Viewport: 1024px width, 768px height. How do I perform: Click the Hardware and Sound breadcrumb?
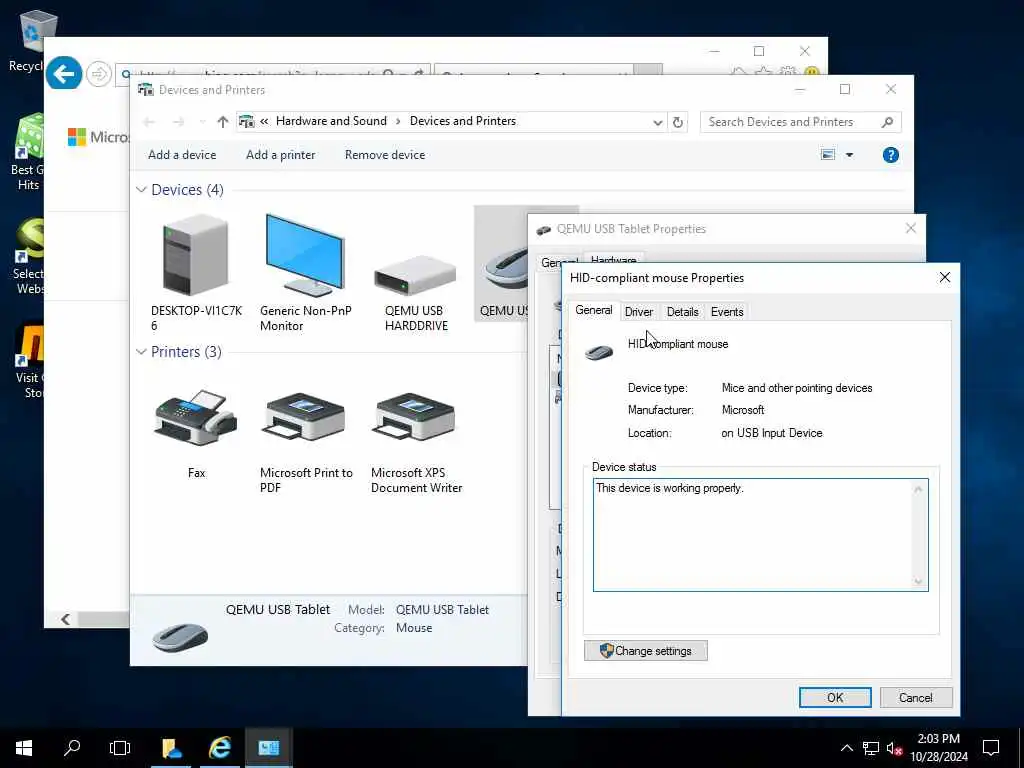tap(331, 121)
